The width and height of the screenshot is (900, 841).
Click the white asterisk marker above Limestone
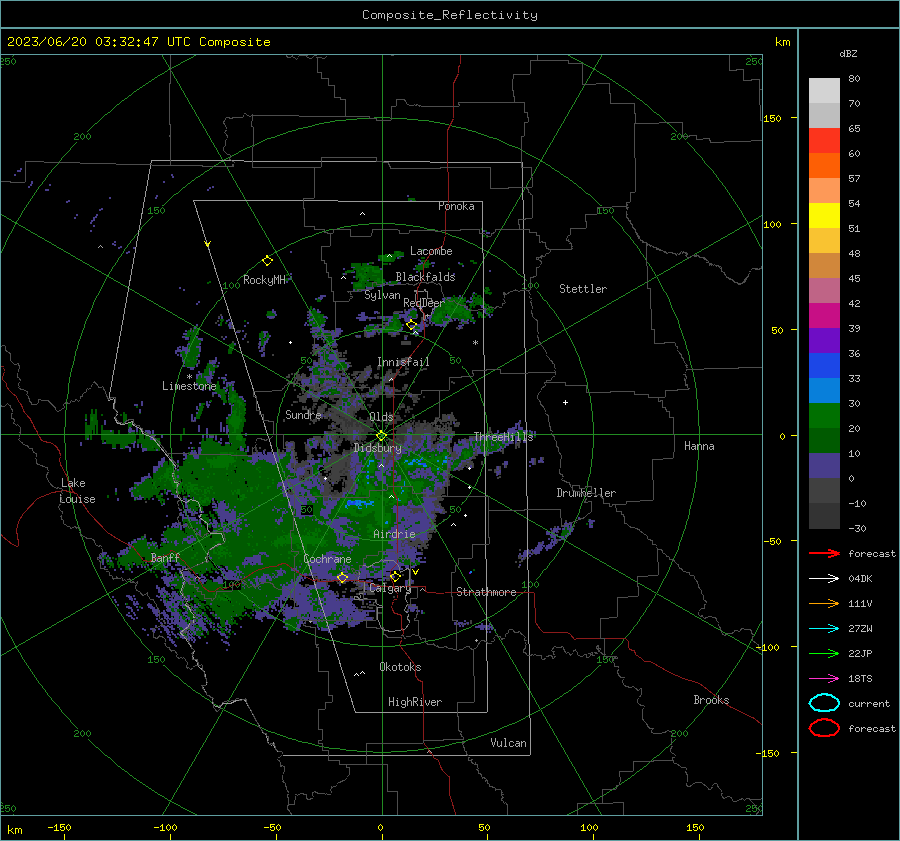[x=189, y=377]
